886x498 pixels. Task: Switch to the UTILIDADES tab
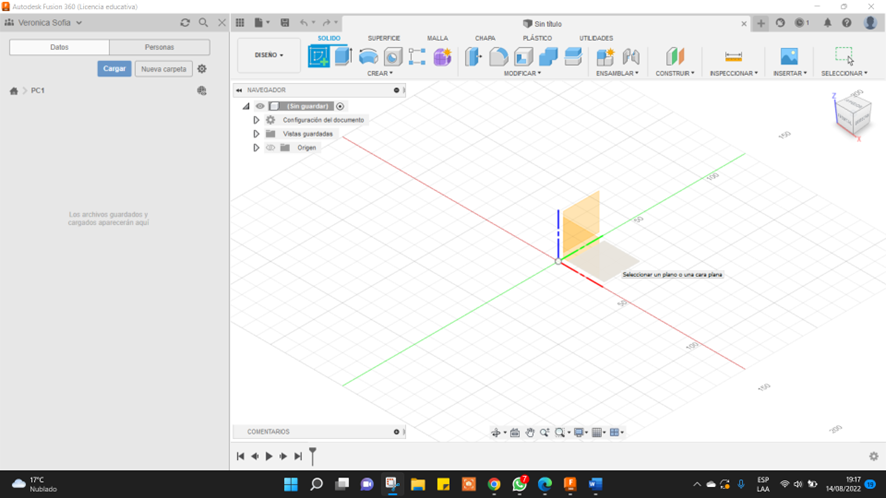coord(596,38)
